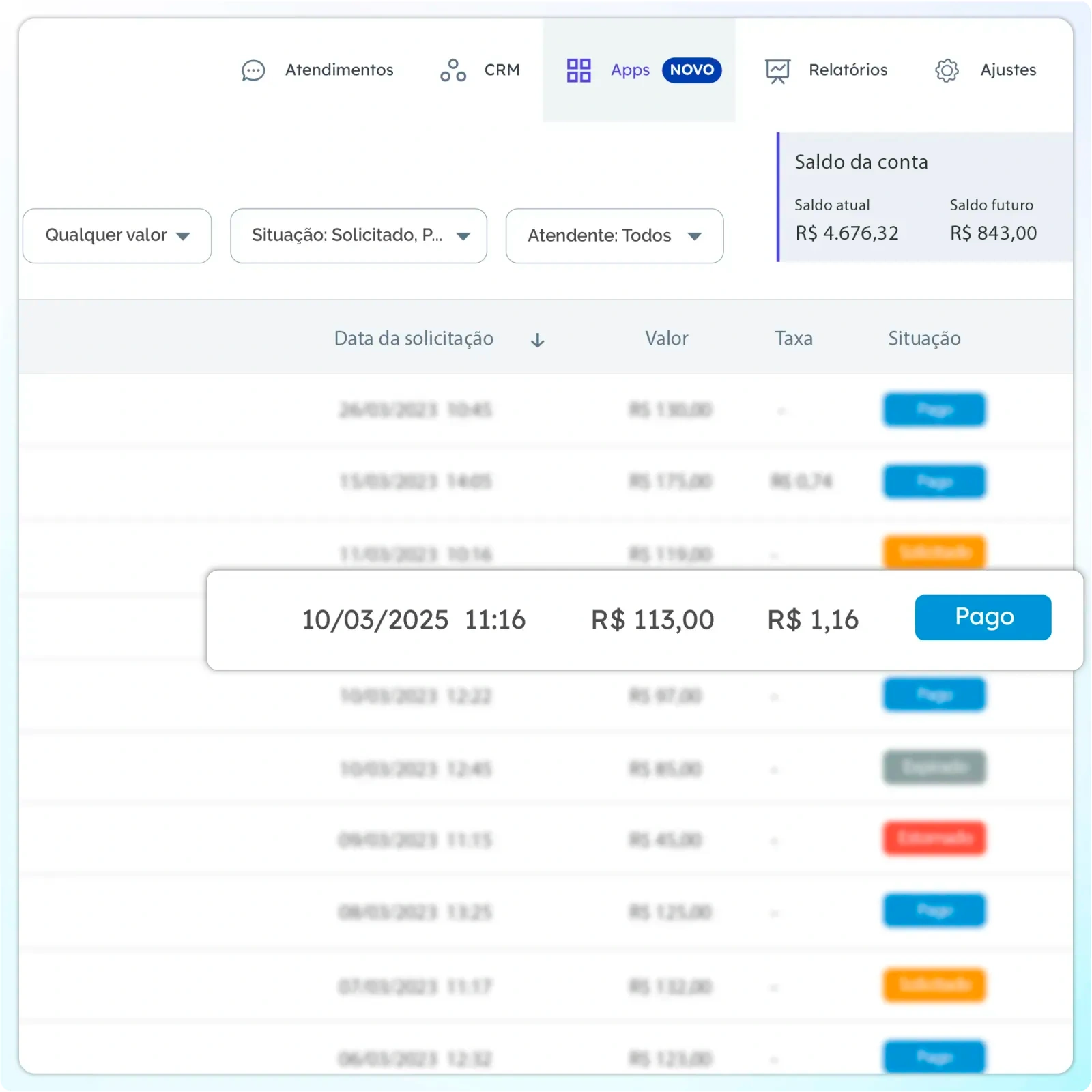This screenshot has height=1092, width=1092.
Task: Click the gray status badge in the table
Action: [934, 767]
